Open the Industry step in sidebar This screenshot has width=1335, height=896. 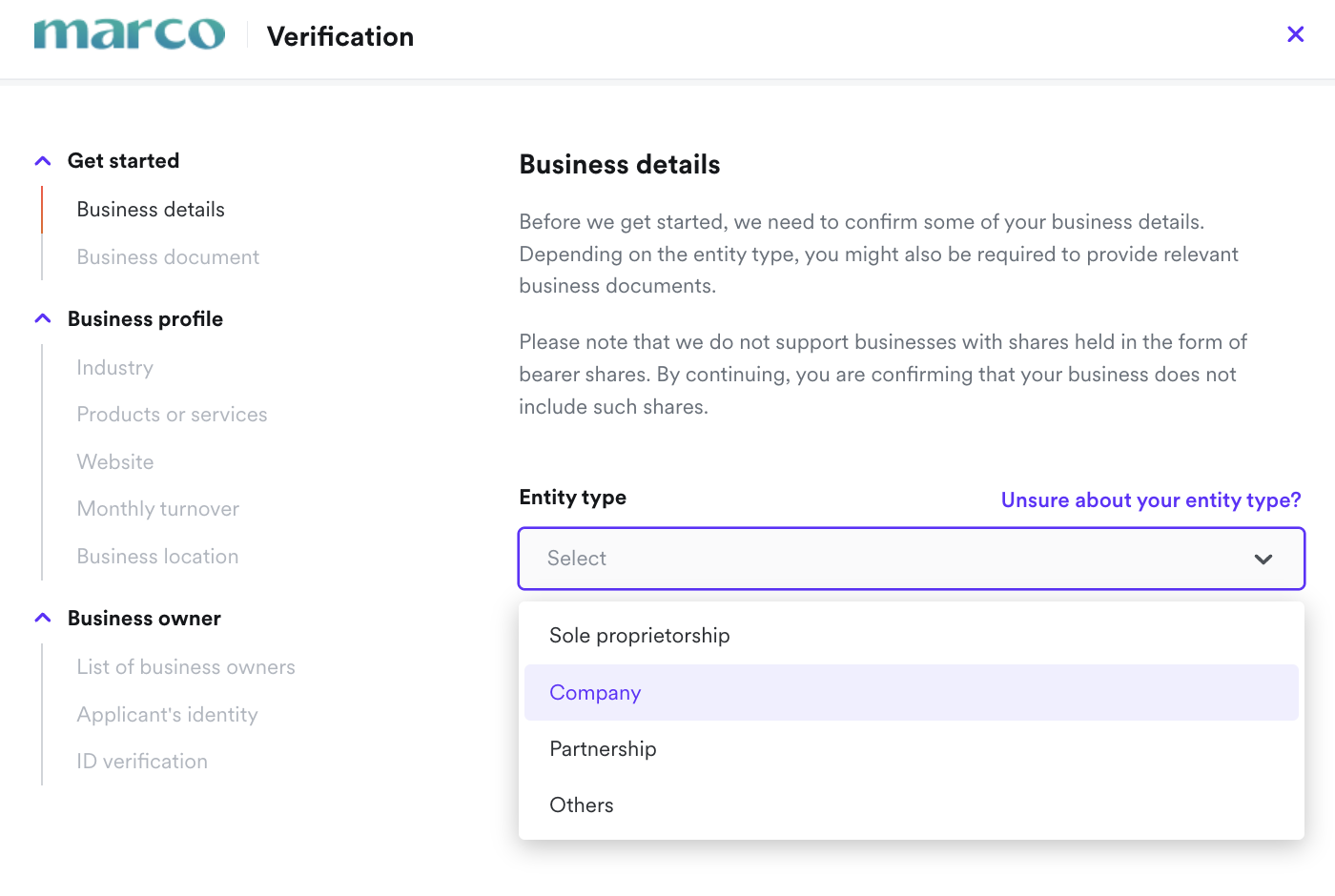tap(115, 368)
